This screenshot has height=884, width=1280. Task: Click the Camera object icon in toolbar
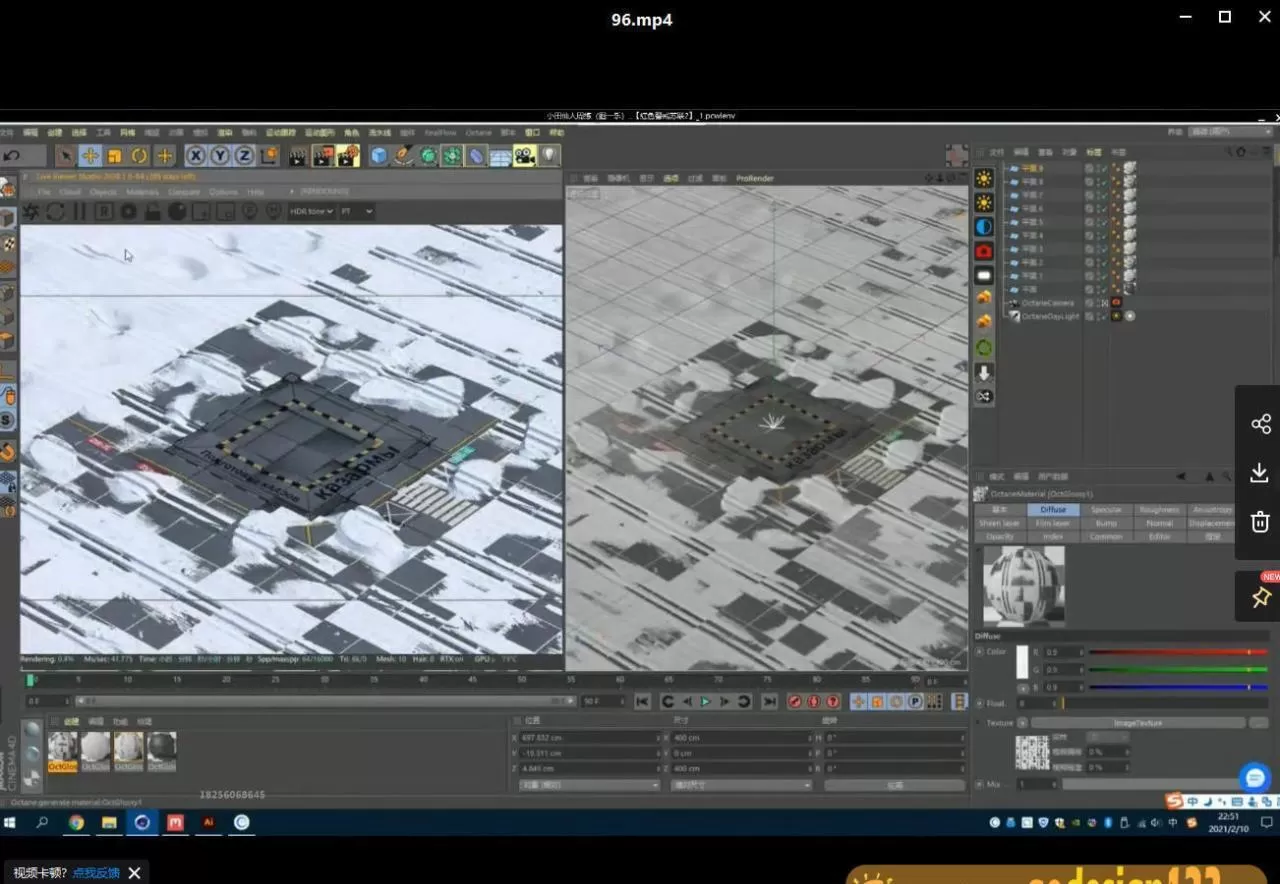tap(524, 156)
